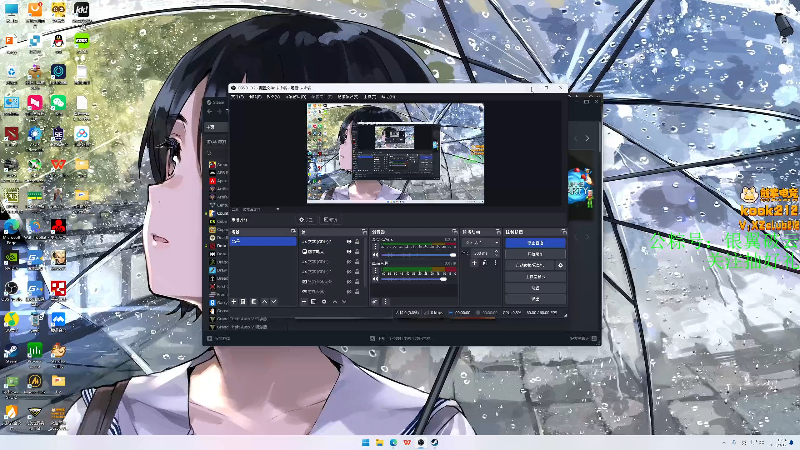The height and width of the screenshot is (450, 800).
Task: Pop out the Audio Mixer dock float icon
Action: [455, 232]
